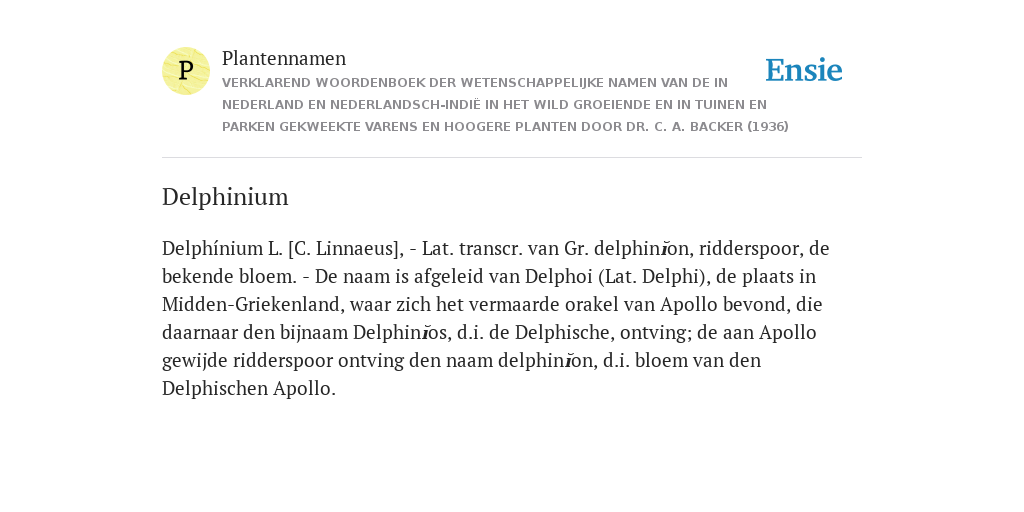
Task: Click the opening word Delphínium L.
Action: tap(222, 249)
